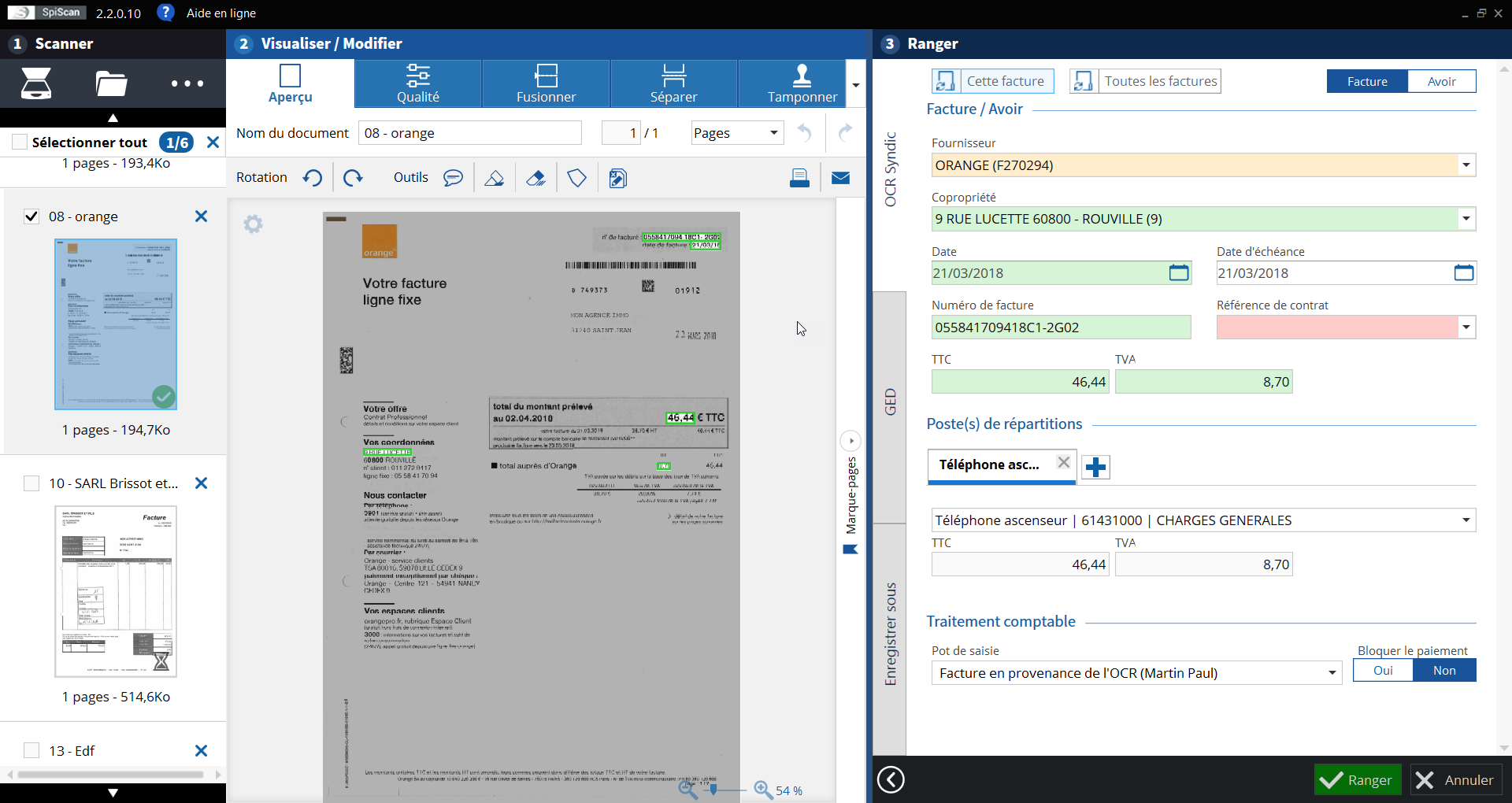Expand the Fournisseur dropdown
The image size is (1512, 803).
[1466, 165]
